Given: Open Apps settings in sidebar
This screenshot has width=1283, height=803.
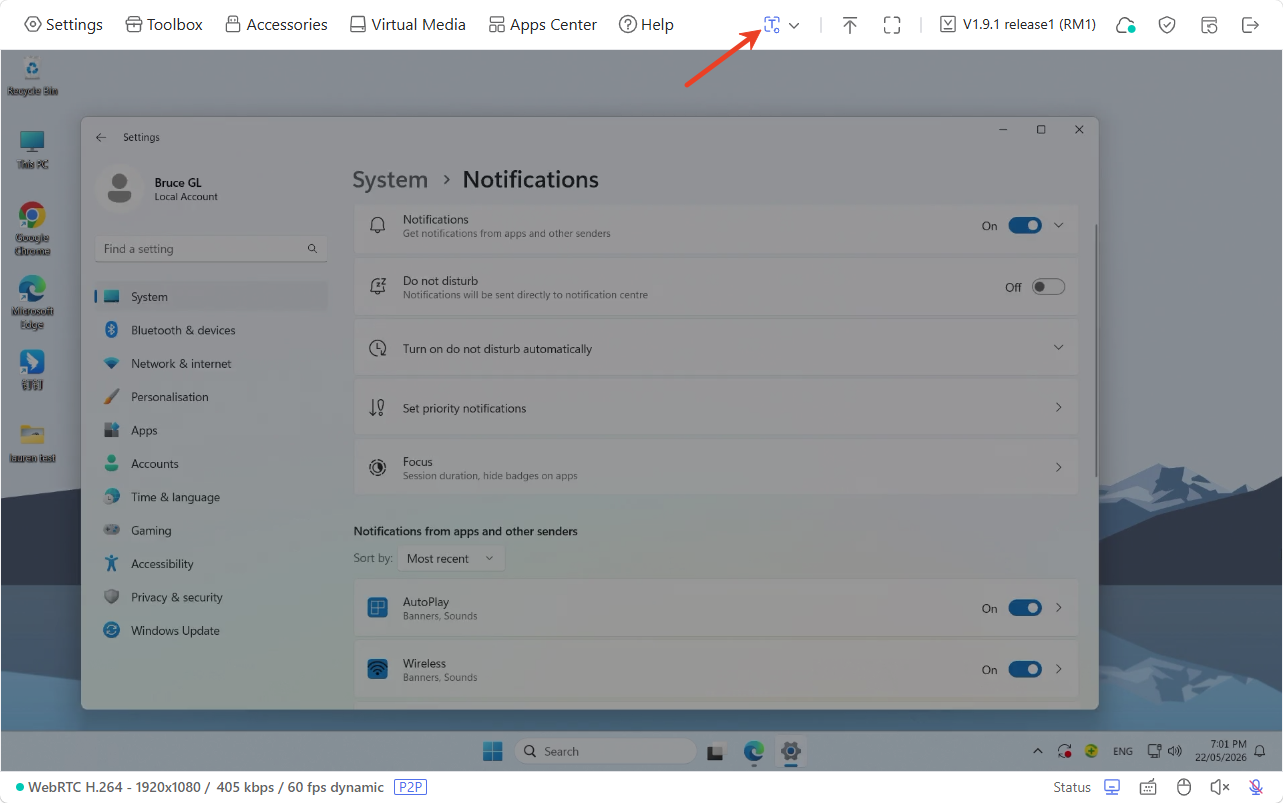Looking at the screenshot, I should [x=211, y=430].
